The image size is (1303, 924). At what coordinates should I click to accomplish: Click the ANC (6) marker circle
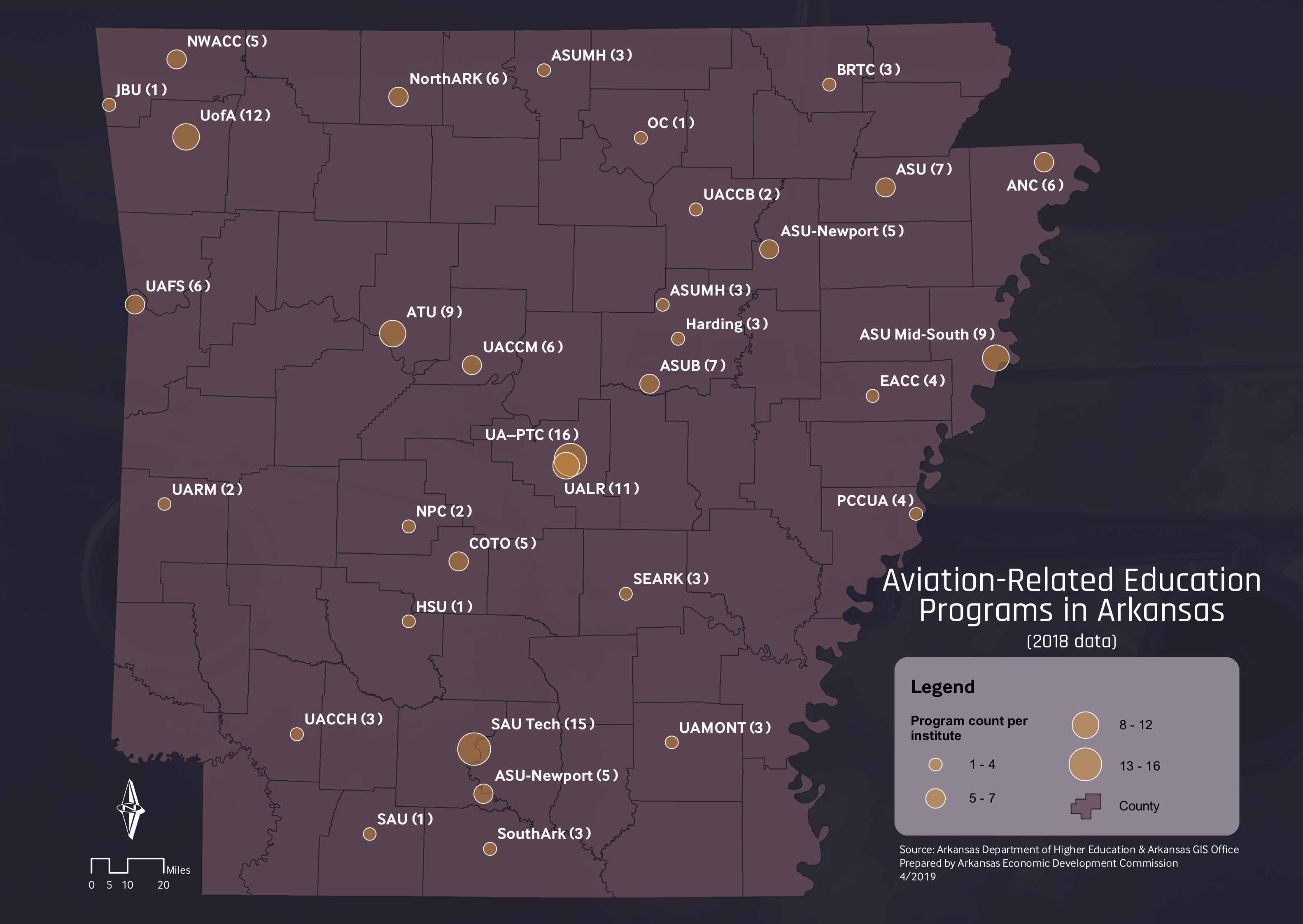(x=1044, y=162)
